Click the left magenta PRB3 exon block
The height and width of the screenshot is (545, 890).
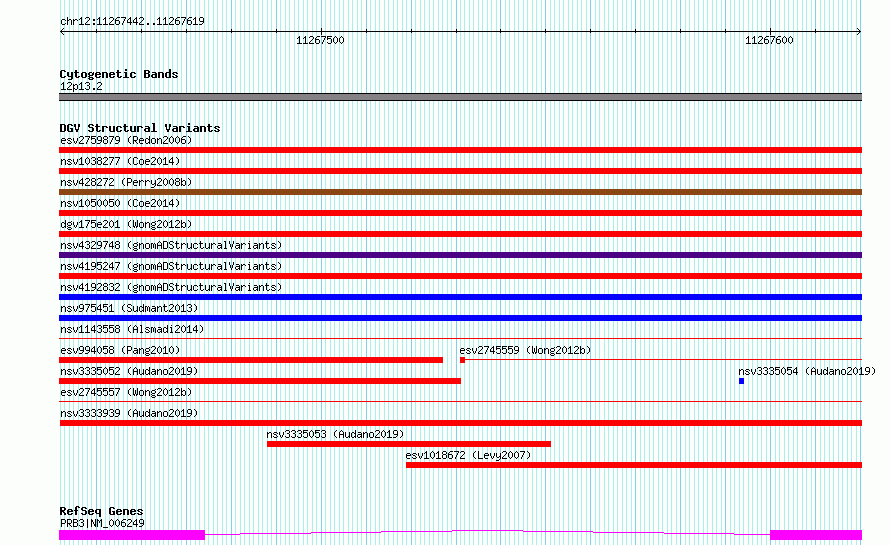point(132,535)
